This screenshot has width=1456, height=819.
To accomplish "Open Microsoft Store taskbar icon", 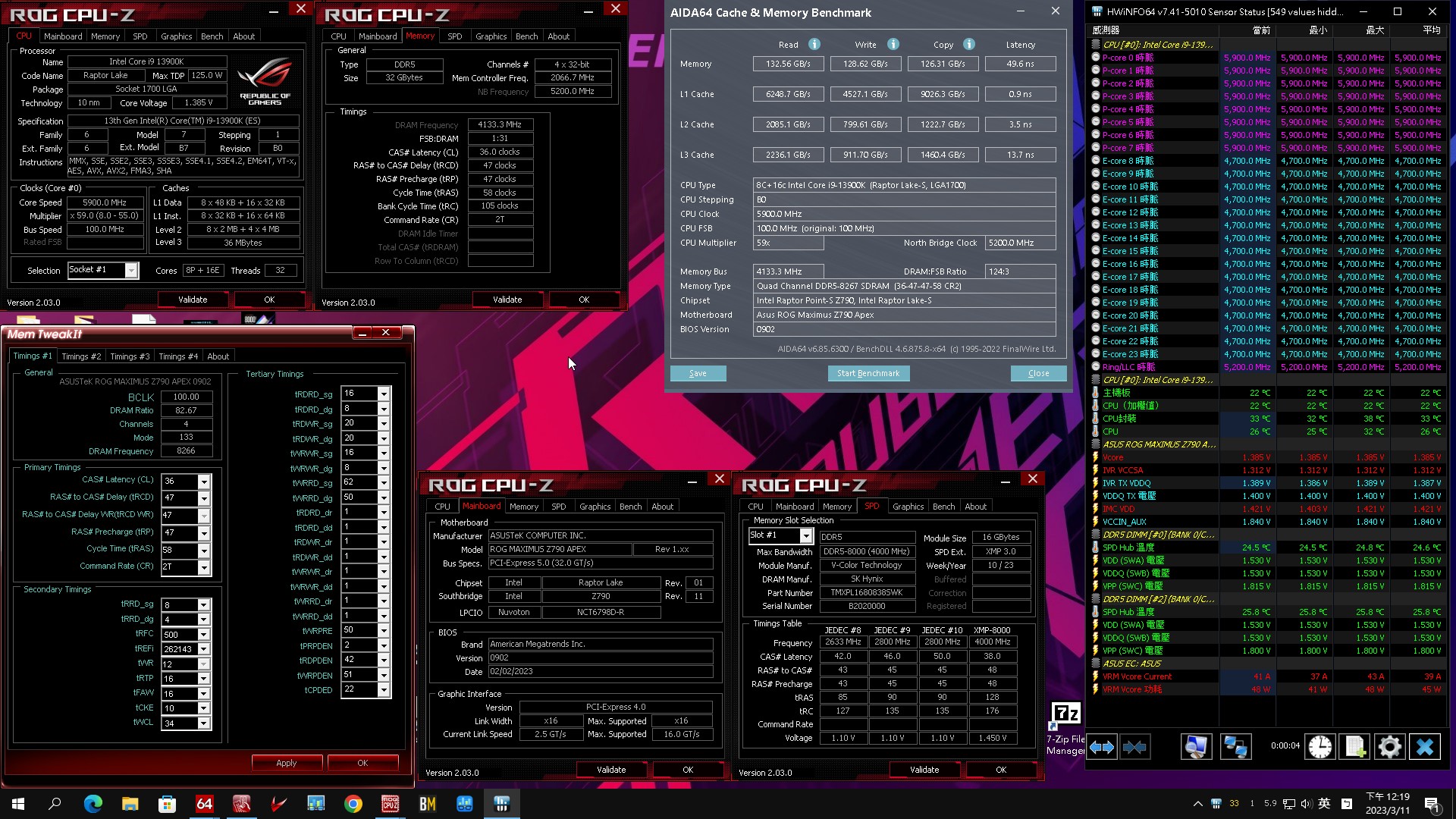I will pyautogui.click(x=168, y=804).
